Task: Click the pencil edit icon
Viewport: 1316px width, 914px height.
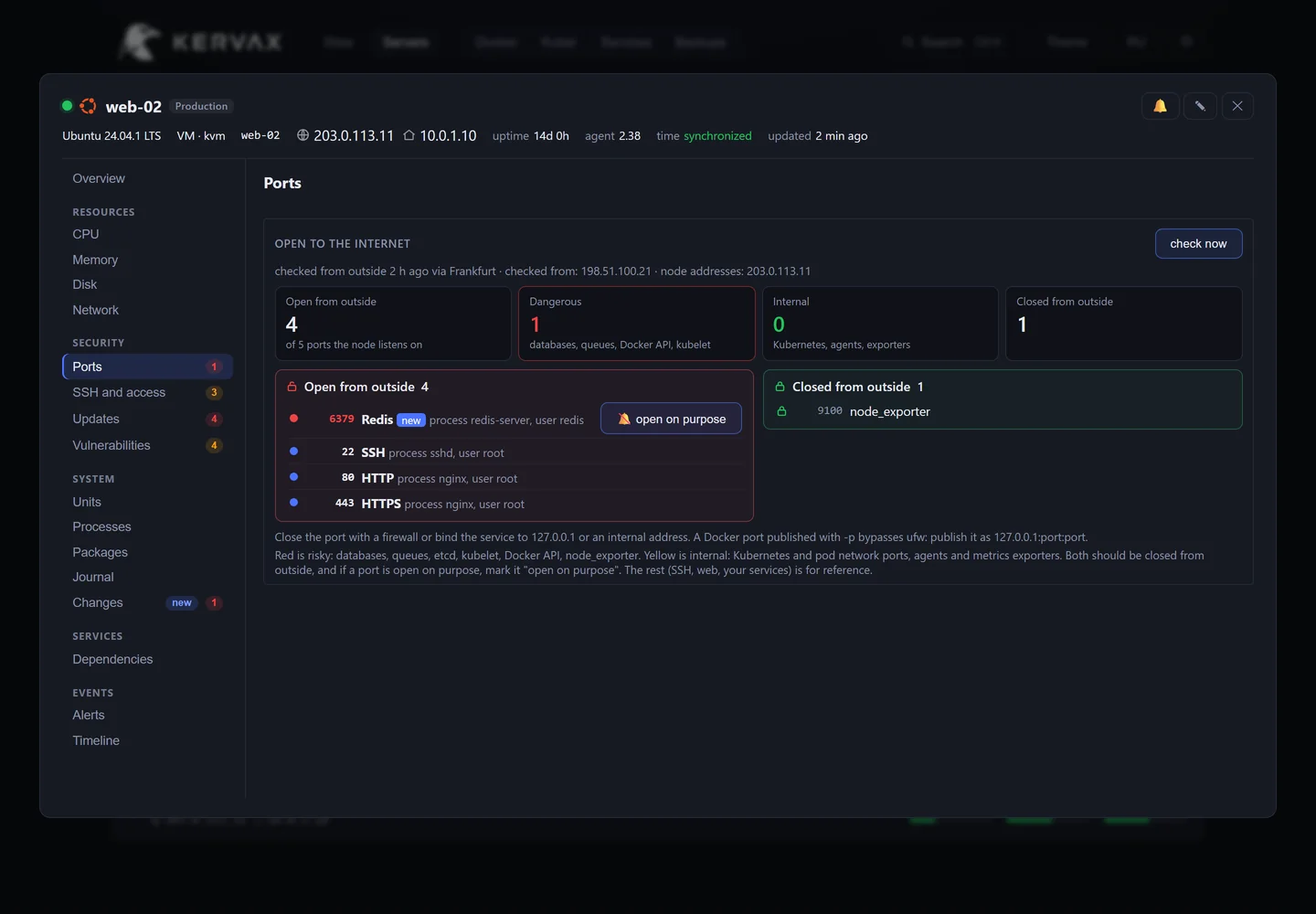Action: tap(1200, 106)
